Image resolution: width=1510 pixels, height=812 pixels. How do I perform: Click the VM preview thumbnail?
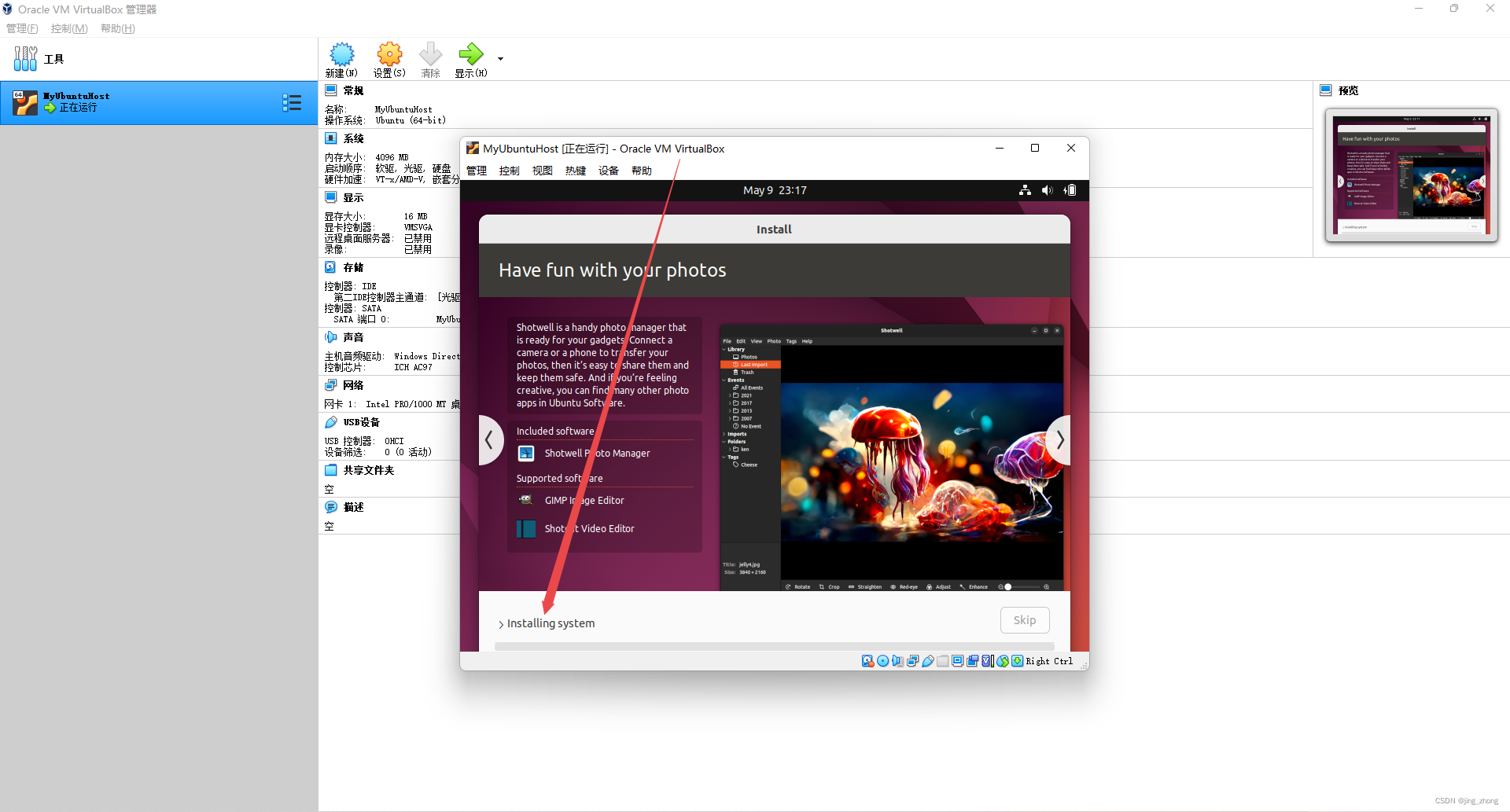point(1411,175)
